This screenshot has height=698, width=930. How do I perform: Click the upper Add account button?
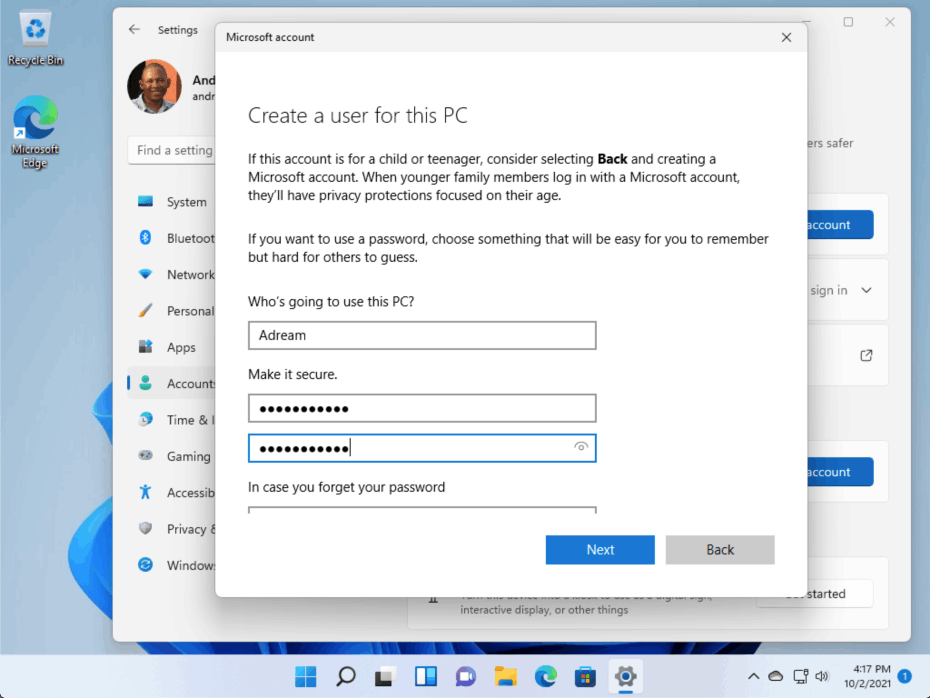(x=840, y=225)
